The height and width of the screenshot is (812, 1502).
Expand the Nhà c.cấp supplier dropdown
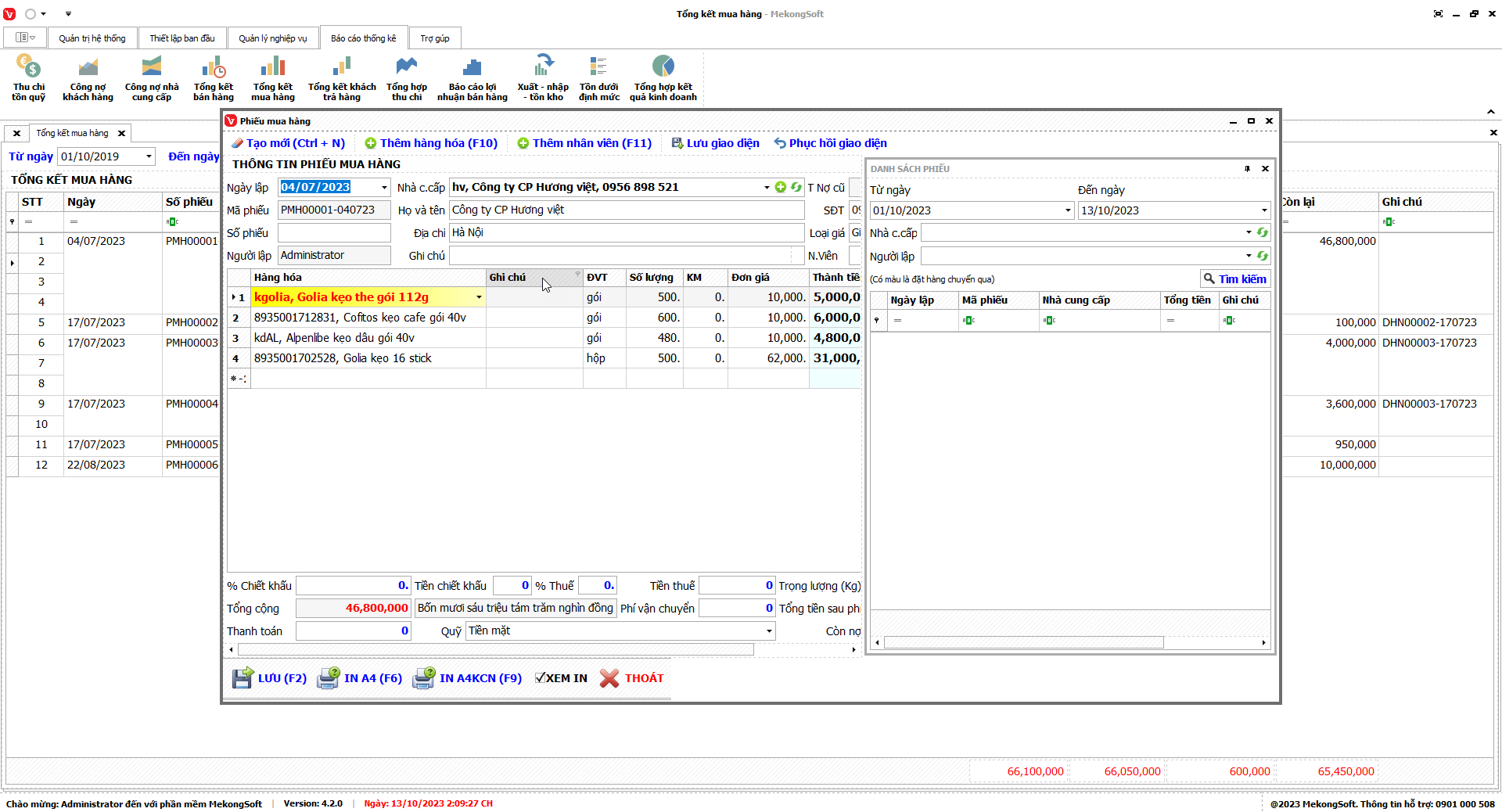[x=767, y=188]
